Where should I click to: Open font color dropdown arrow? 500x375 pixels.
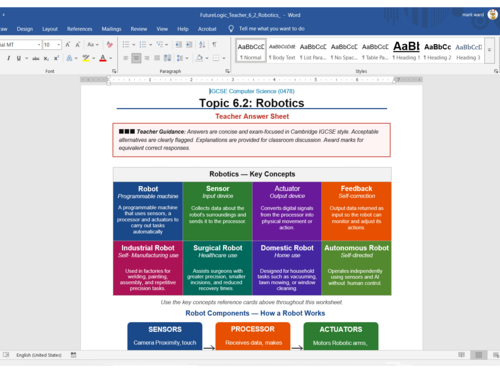(x=111, y=58)
